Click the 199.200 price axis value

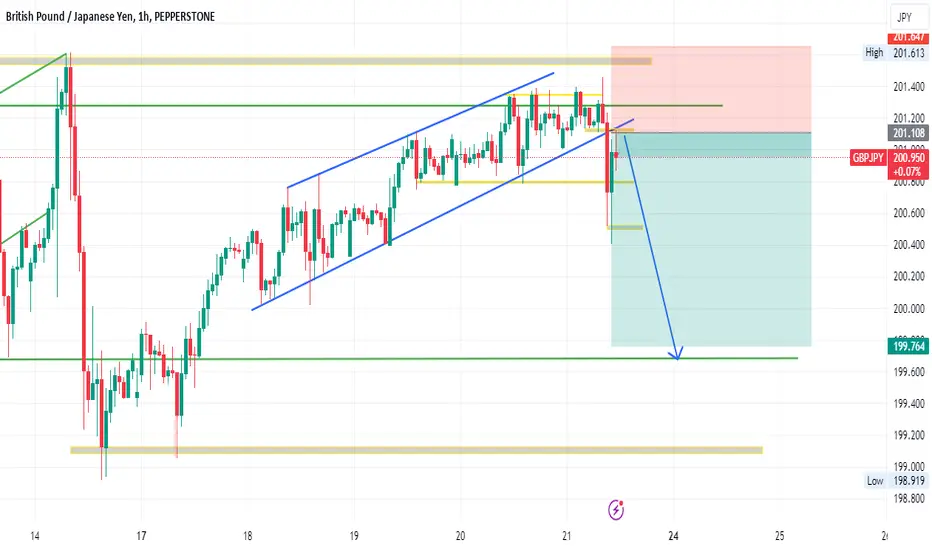pyautogui.click(x=909, y=435)
